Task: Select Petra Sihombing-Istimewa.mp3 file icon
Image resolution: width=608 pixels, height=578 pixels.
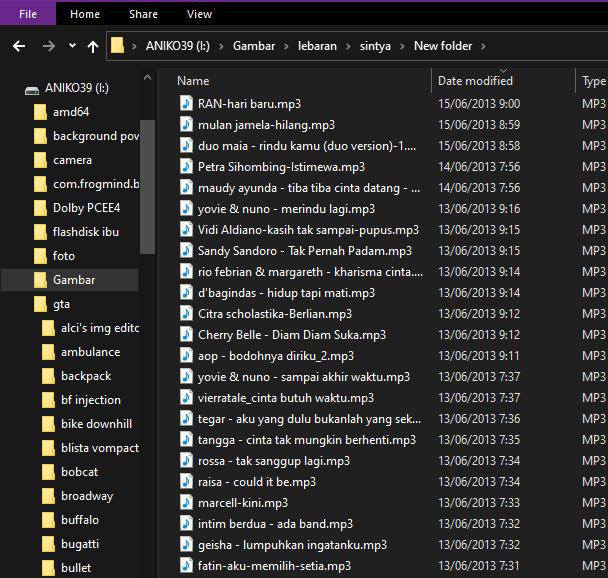Action: (x=187, y=166)
